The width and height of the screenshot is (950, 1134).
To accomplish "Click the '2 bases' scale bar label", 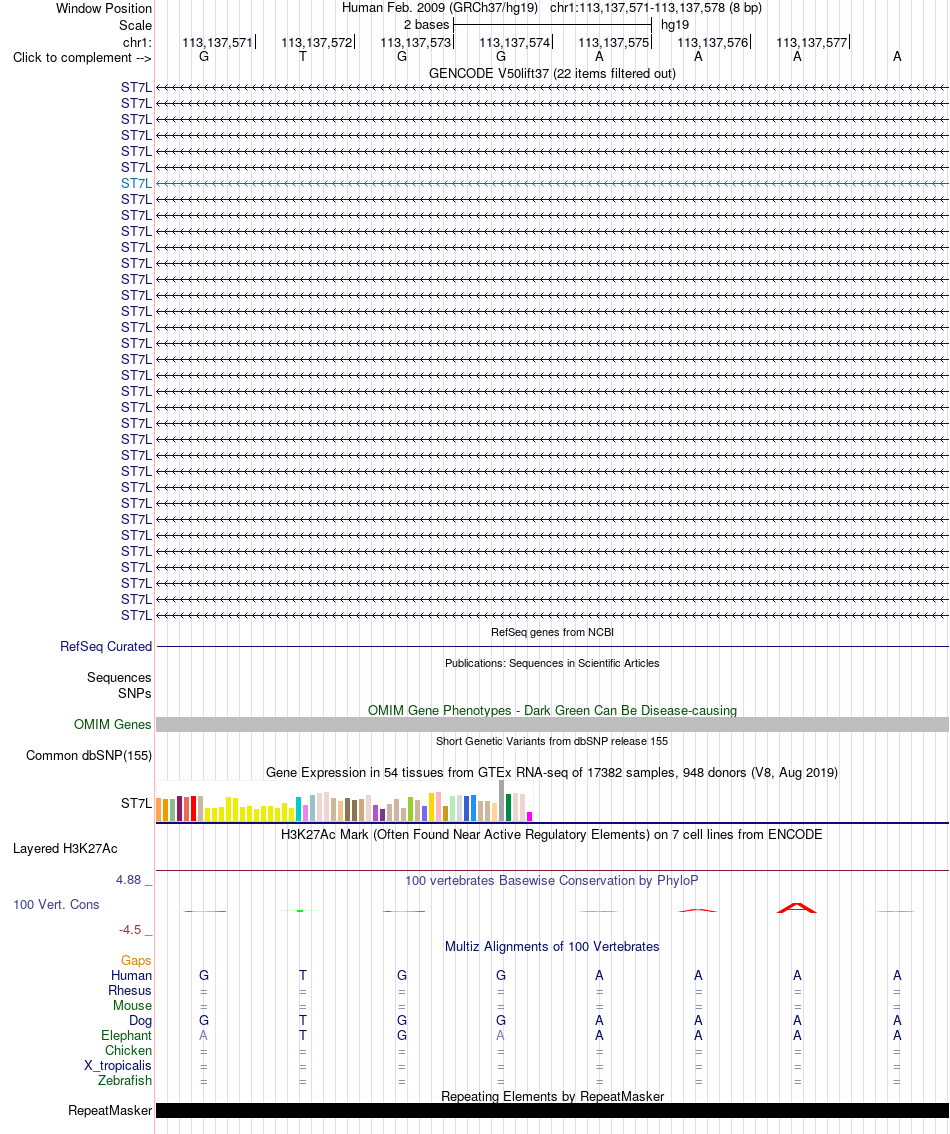I will coord(426,25).
